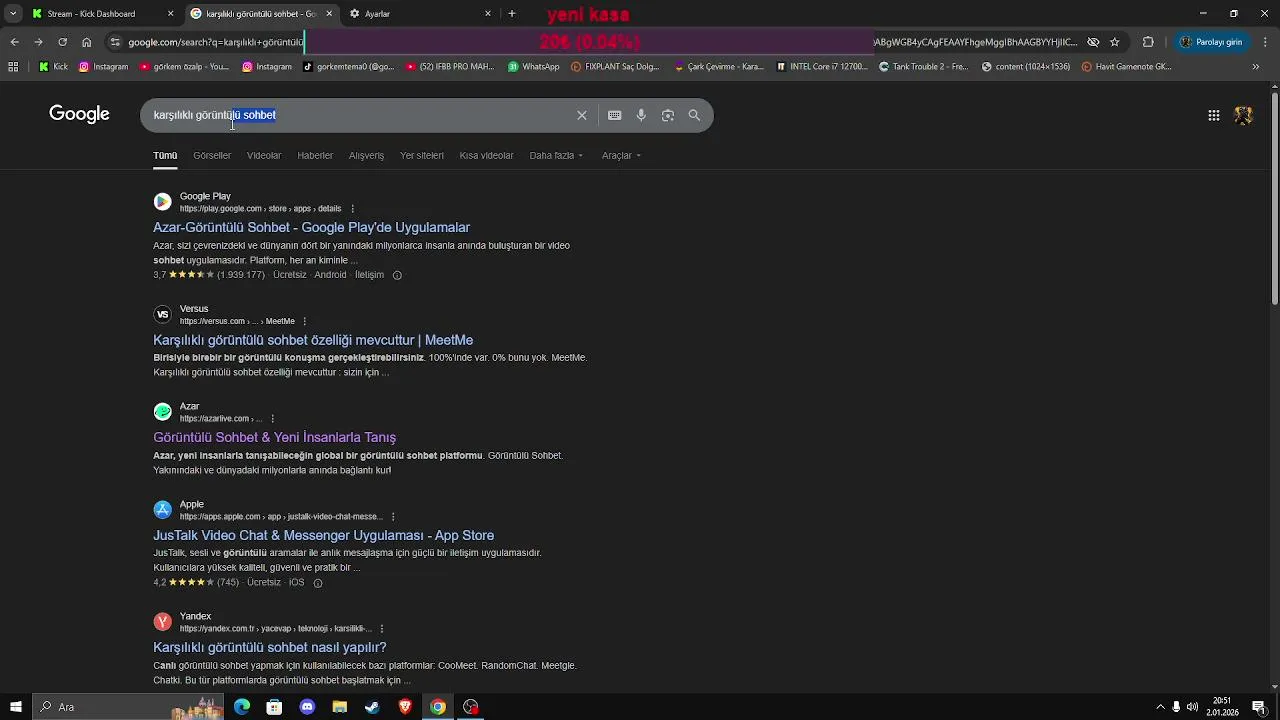Start a voice search with the microphone
Screen dimensions: 1280x720
[641, 115]
